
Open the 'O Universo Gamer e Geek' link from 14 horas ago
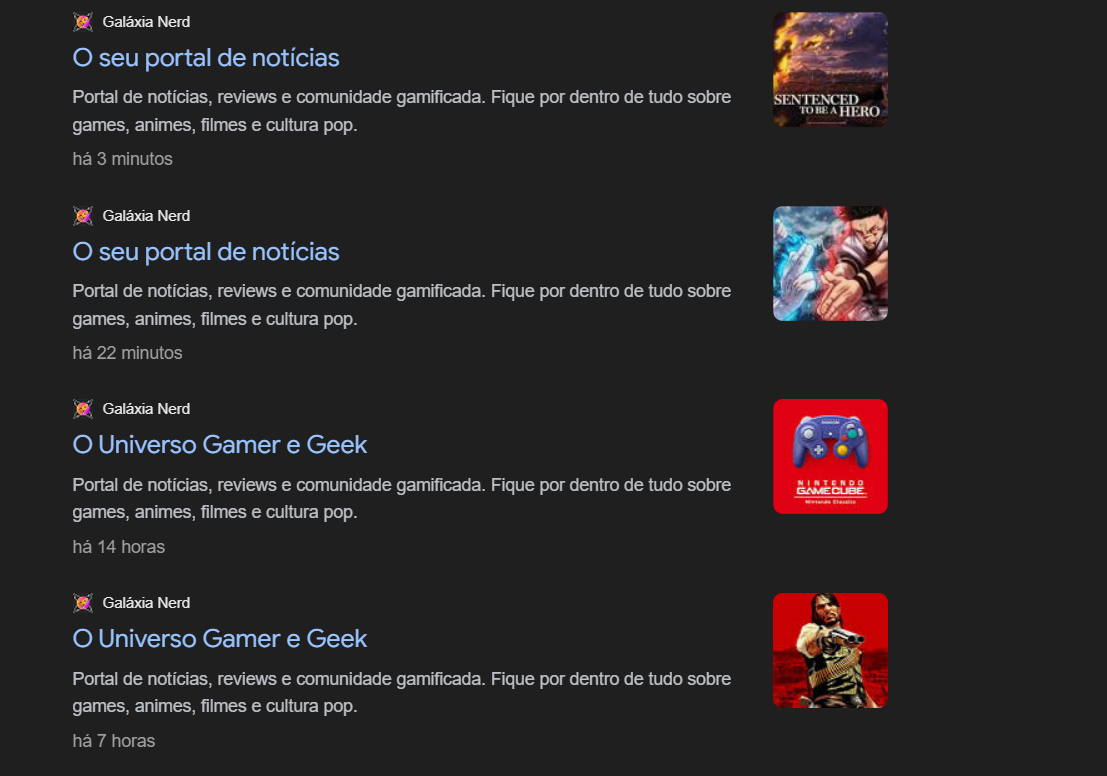coord(220,445)
